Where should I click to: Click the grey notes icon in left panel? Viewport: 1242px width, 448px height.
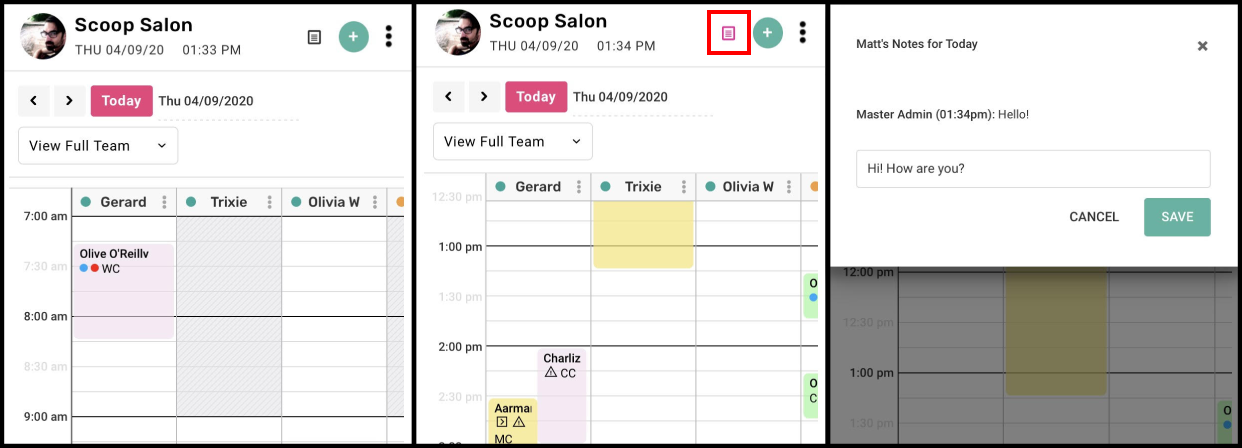coord(314,37)
